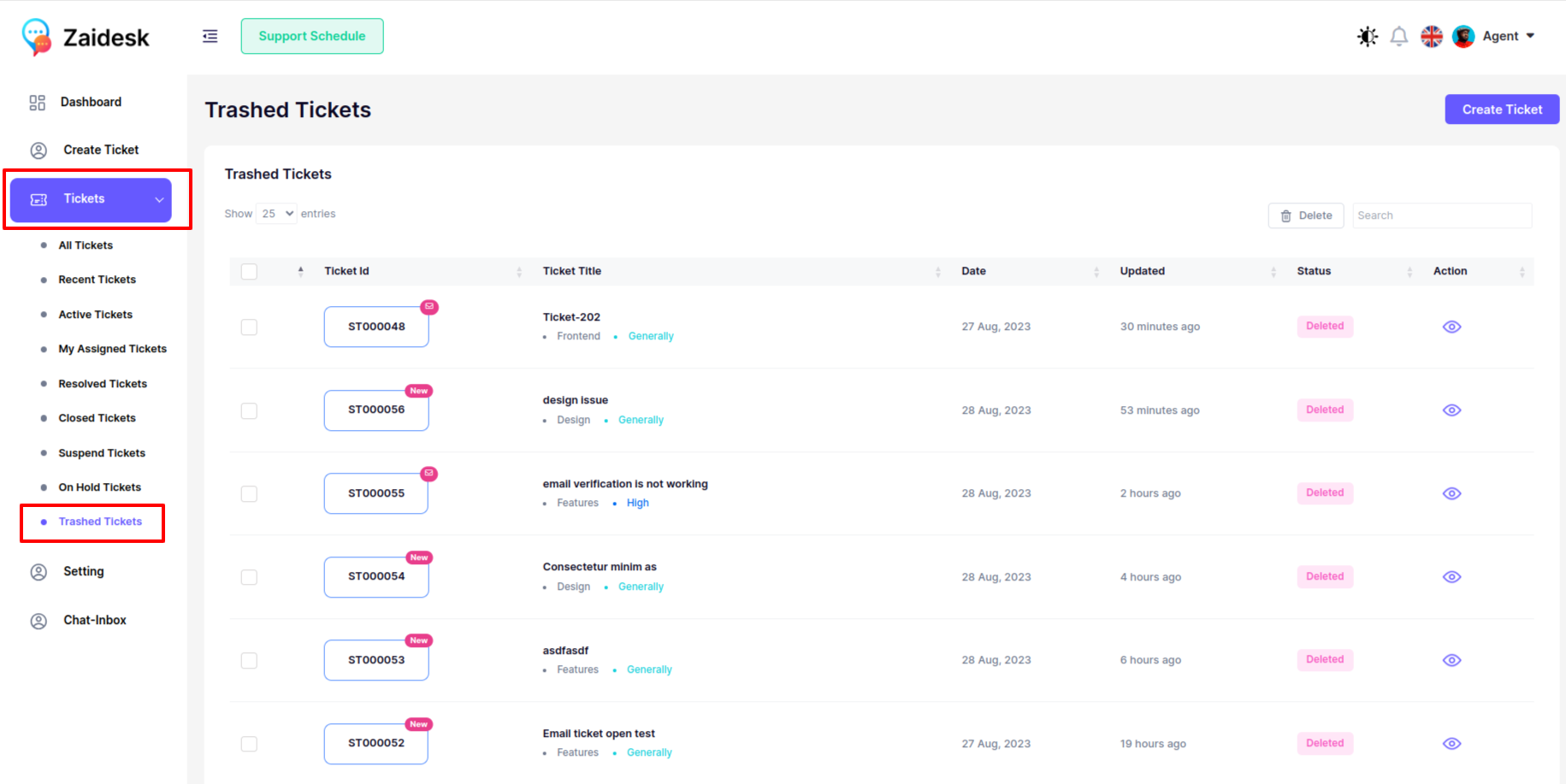
Task: Check the select-all checkbox in table header
Action: coord(249,272)
